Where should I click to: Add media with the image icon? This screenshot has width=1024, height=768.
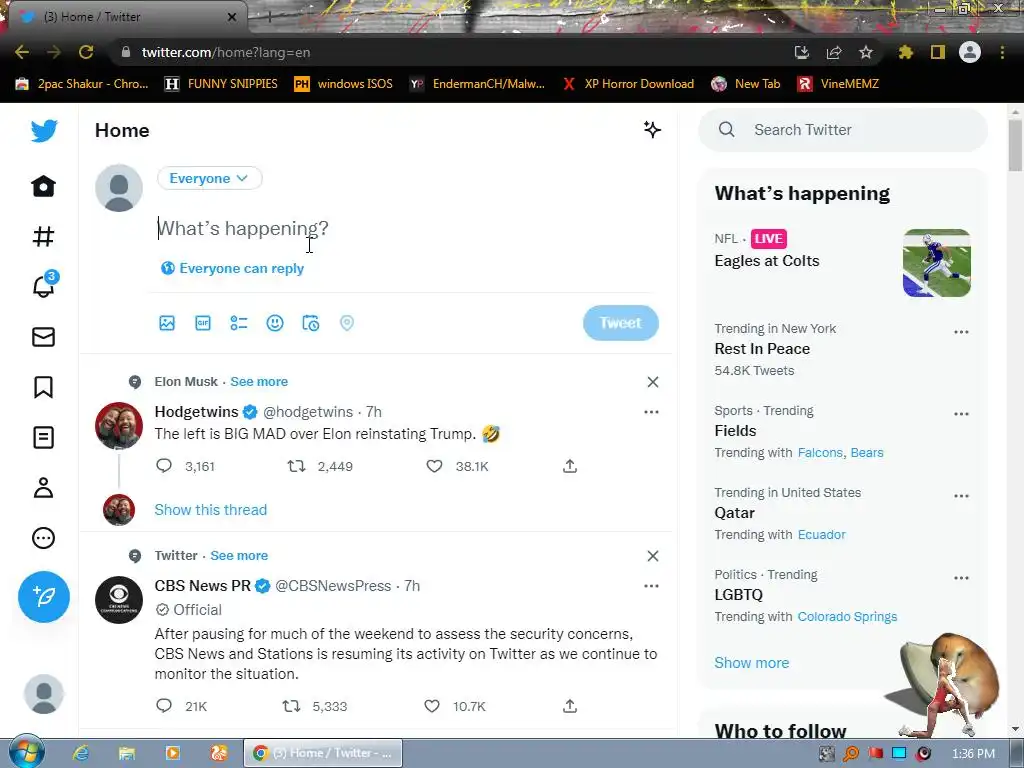(167, 323)
